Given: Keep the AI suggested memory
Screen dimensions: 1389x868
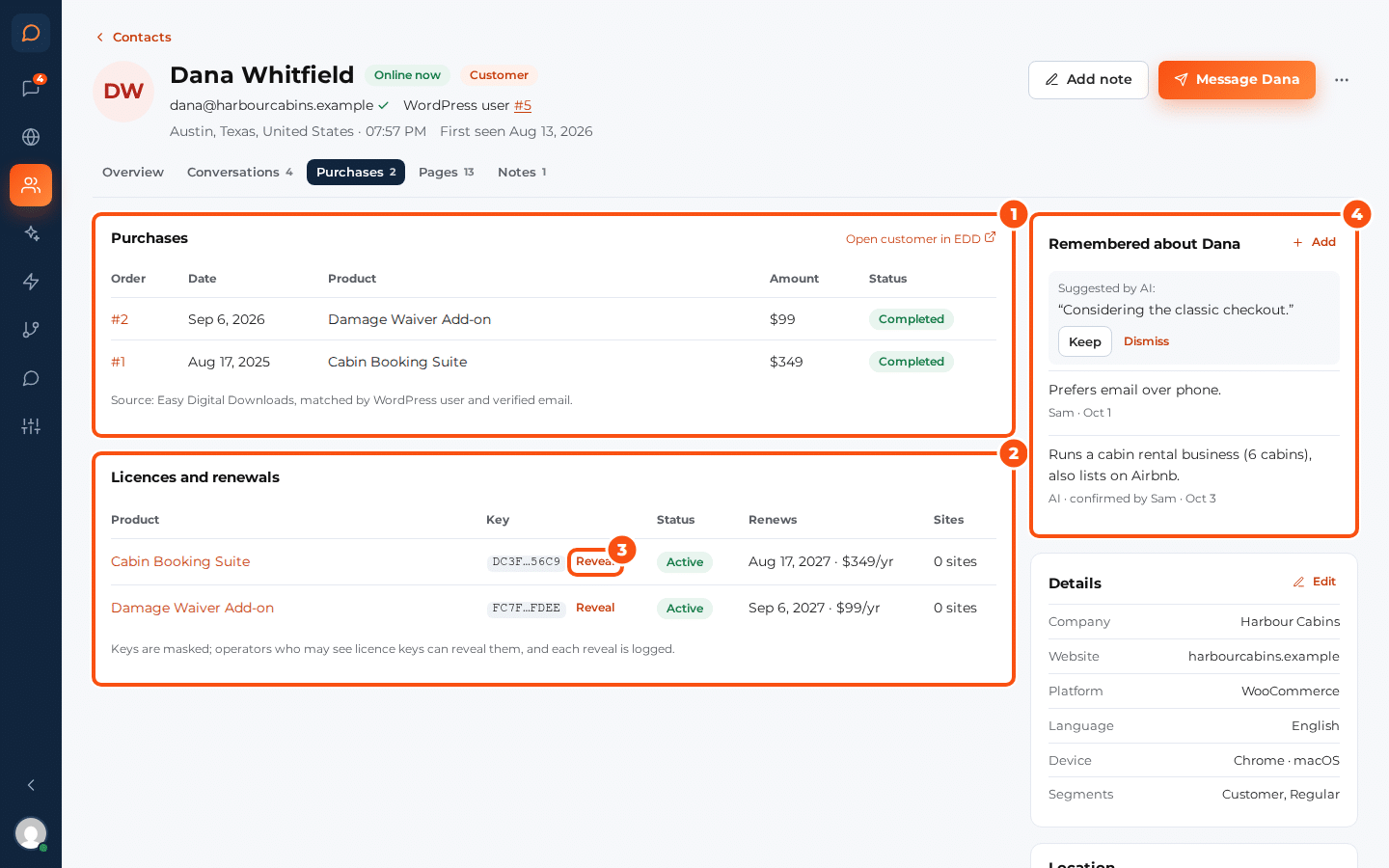Looking at the screenshot, I should click(x=1085, y=341).
